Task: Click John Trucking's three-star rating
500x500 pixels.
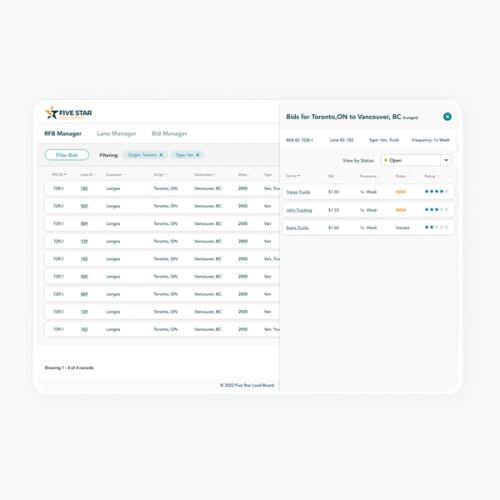Action: (x=436, y=210)
